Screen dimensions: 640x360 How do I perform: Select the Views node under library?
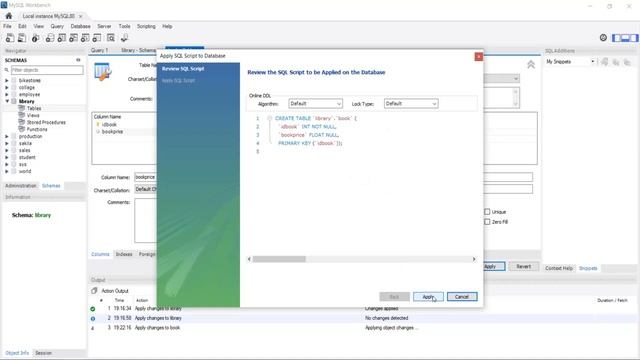coord(33,115)
